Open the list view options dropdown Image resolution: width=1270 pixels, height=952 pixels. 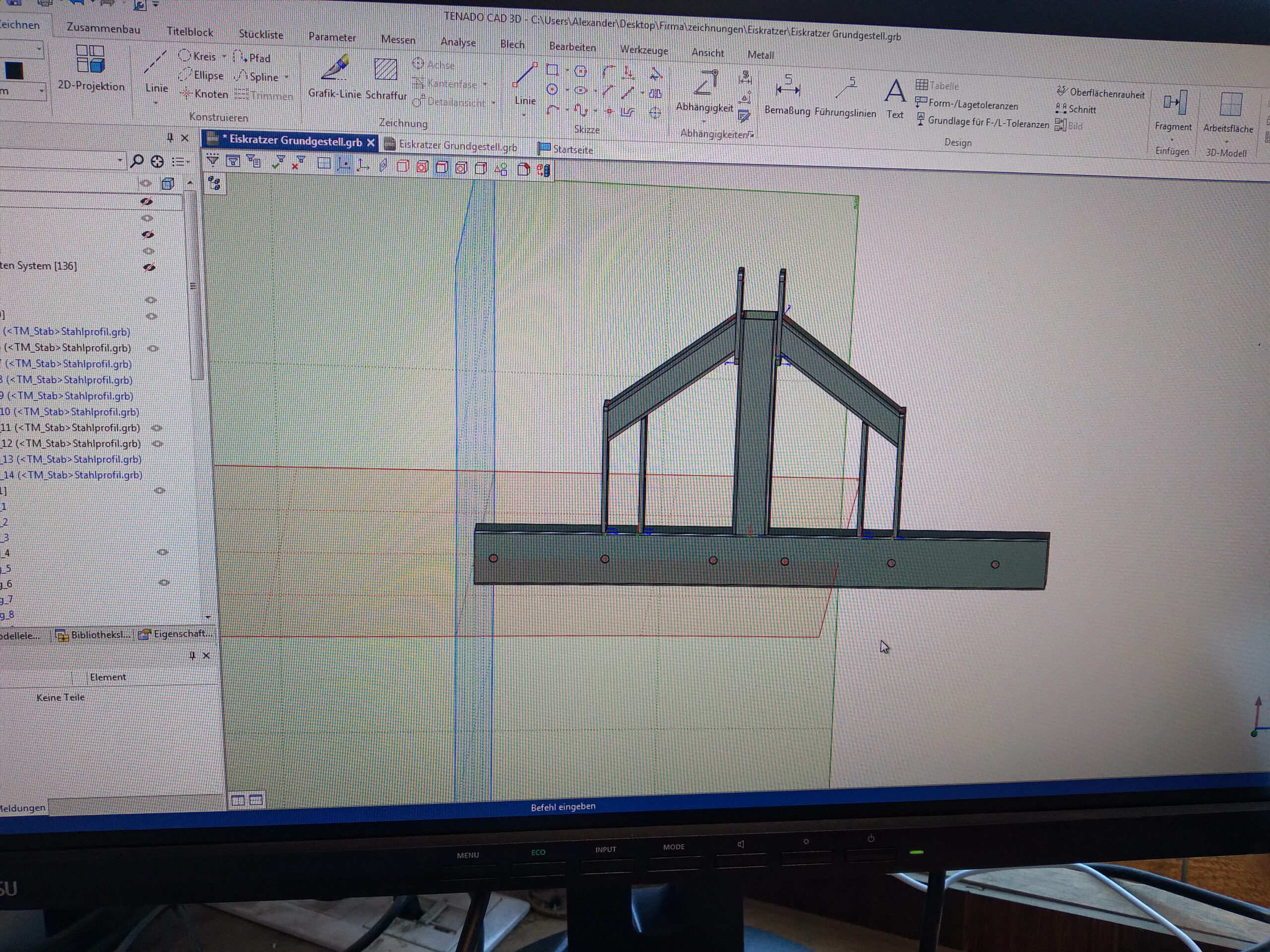pos(180,162)
